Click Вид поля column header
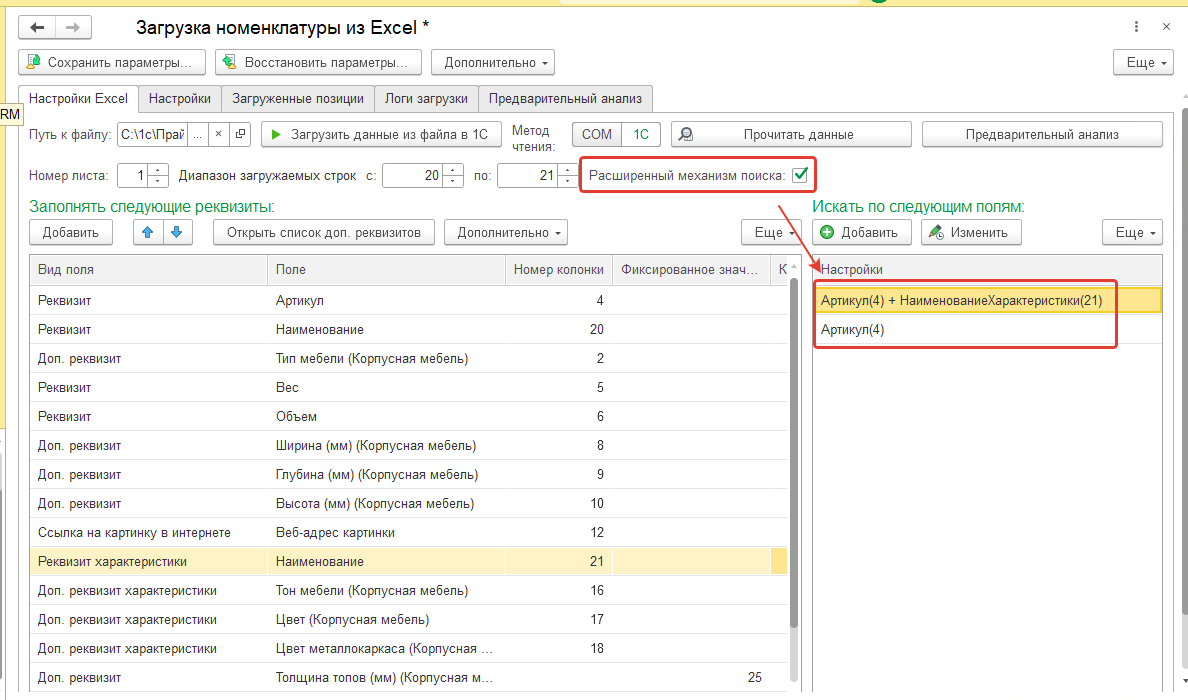 pos(148,270)
